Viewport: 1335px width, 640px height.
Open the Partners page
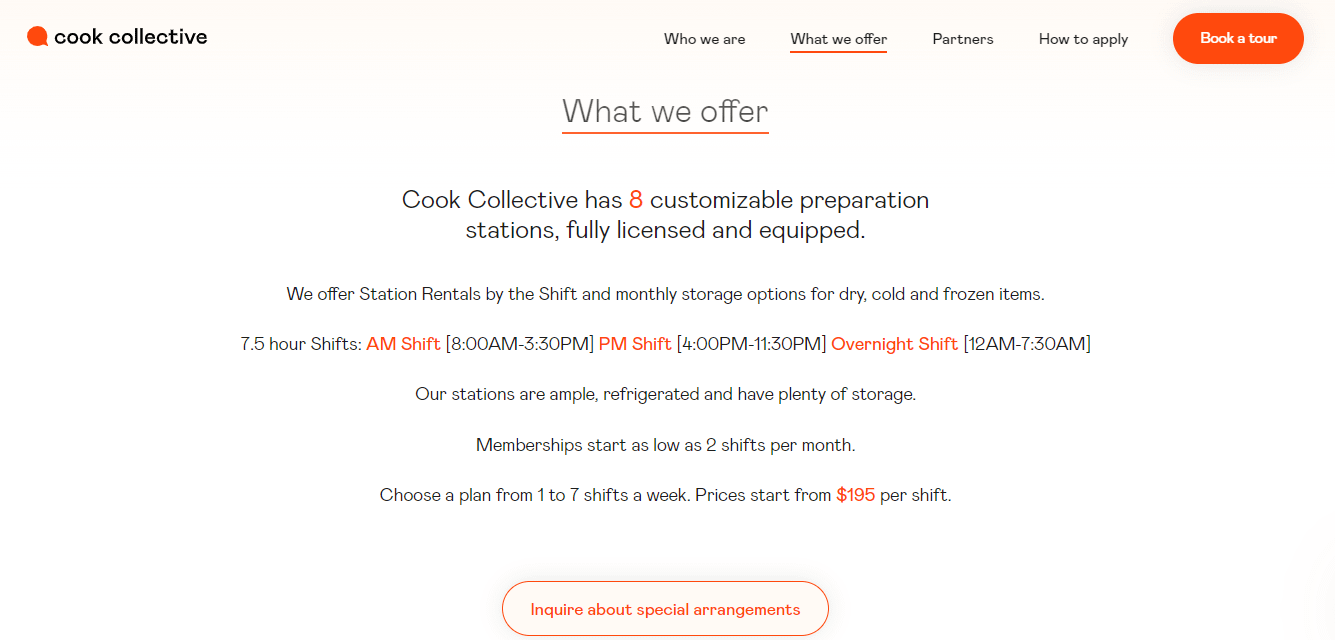[962, 39]
